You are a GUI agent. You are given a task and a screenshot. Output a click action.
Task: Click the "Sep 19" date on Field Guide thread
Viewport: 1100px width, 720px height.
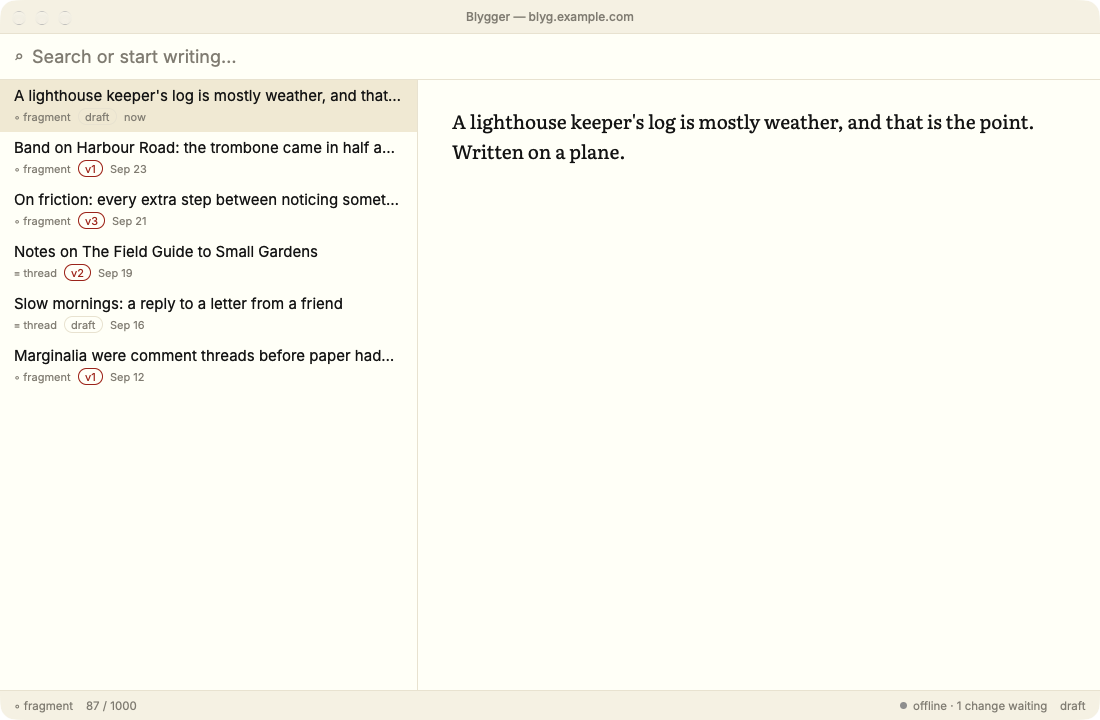[x=115, y=273]
